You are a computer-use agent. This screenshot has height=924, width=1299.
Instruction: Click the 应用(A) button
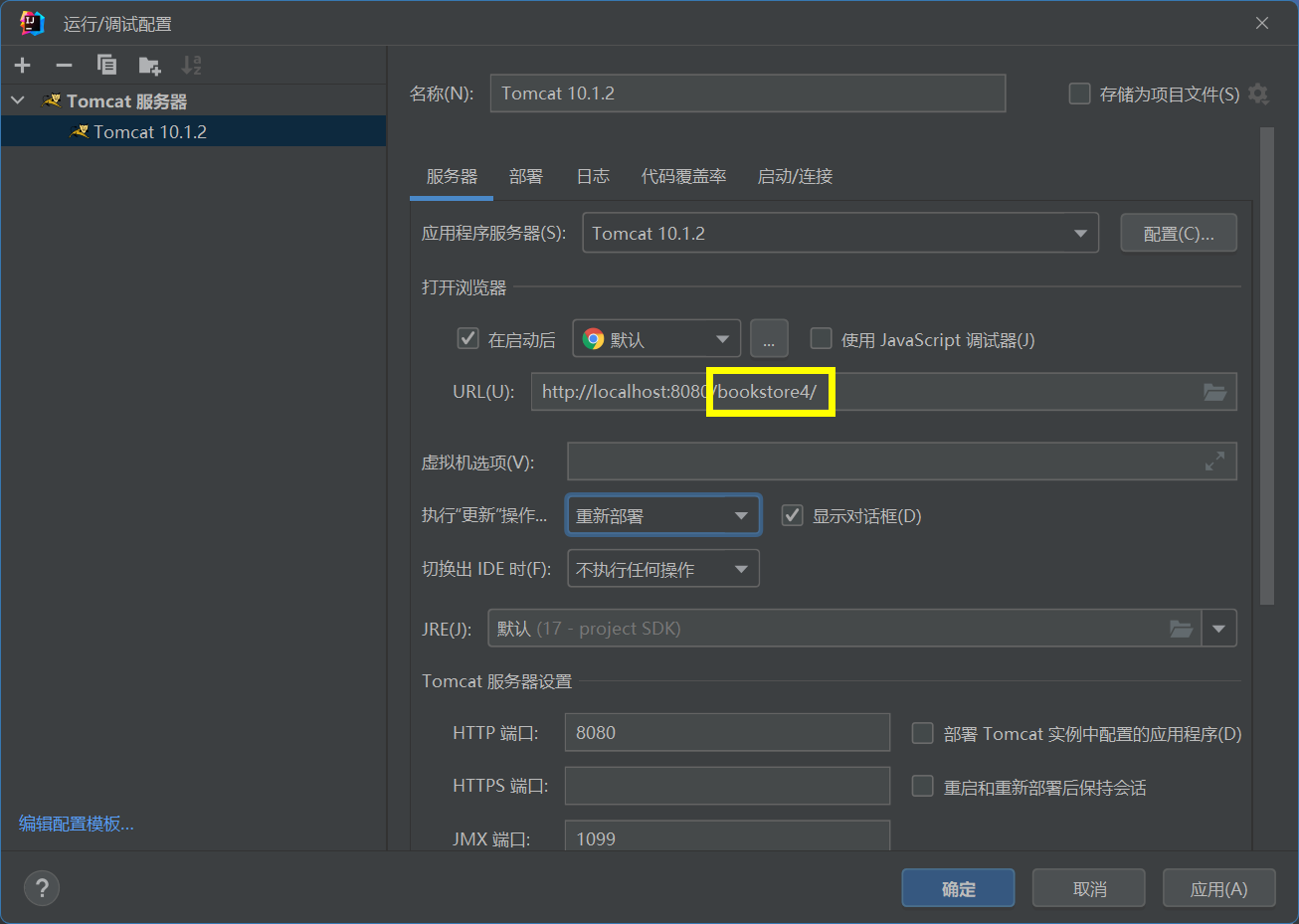pos(1218,888)
